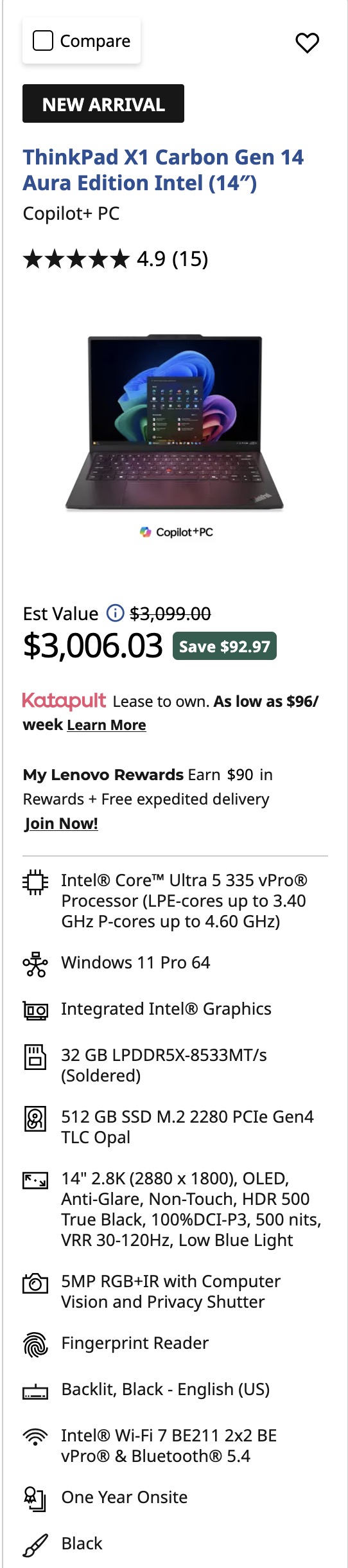The image size is (348, 1568).
Task: Click the 4.9 star rating reviews
Action: click(116, 259)
